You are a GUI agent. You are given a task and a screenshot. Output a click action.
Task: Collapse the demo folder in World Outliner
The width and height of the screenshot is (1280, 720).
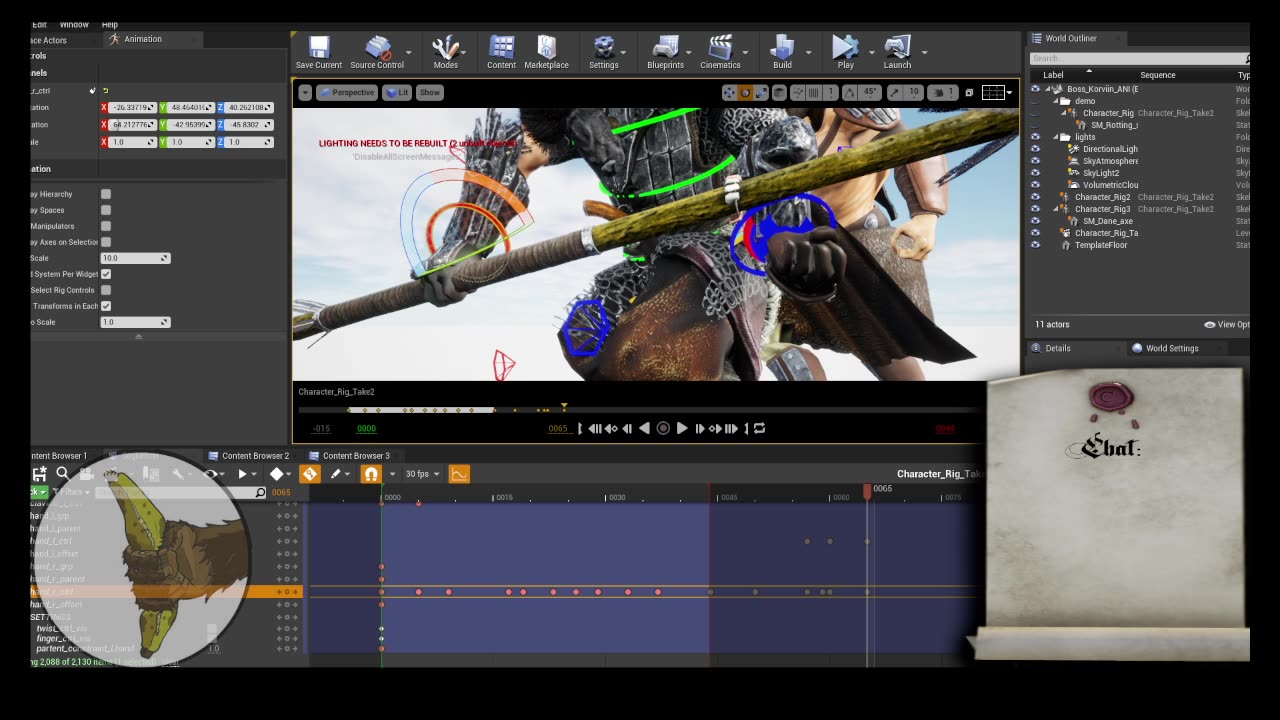[x=1055, y=101]
